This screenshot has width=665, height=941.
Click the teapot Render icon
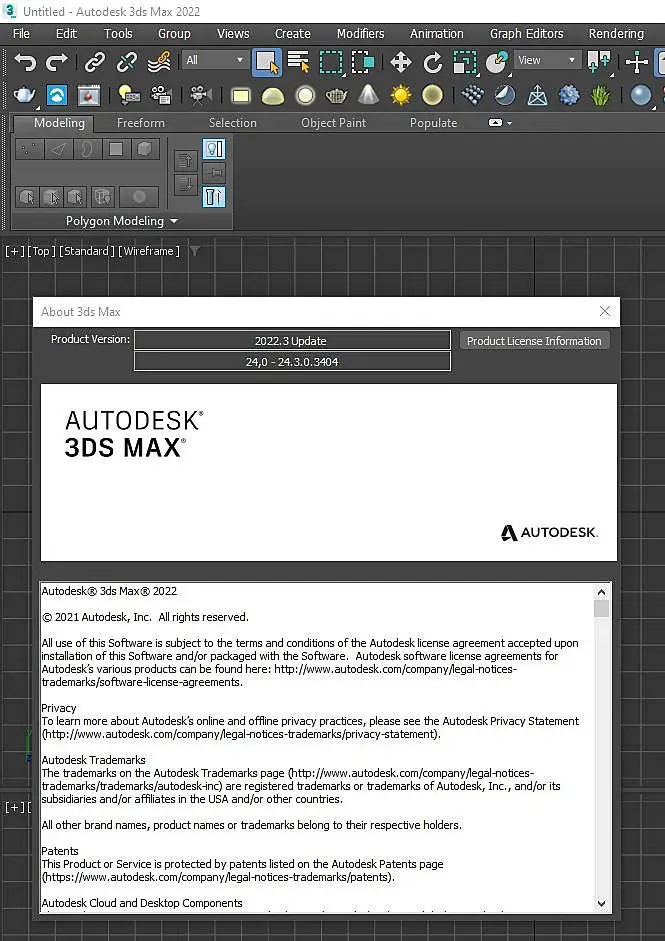pos(25,95)
